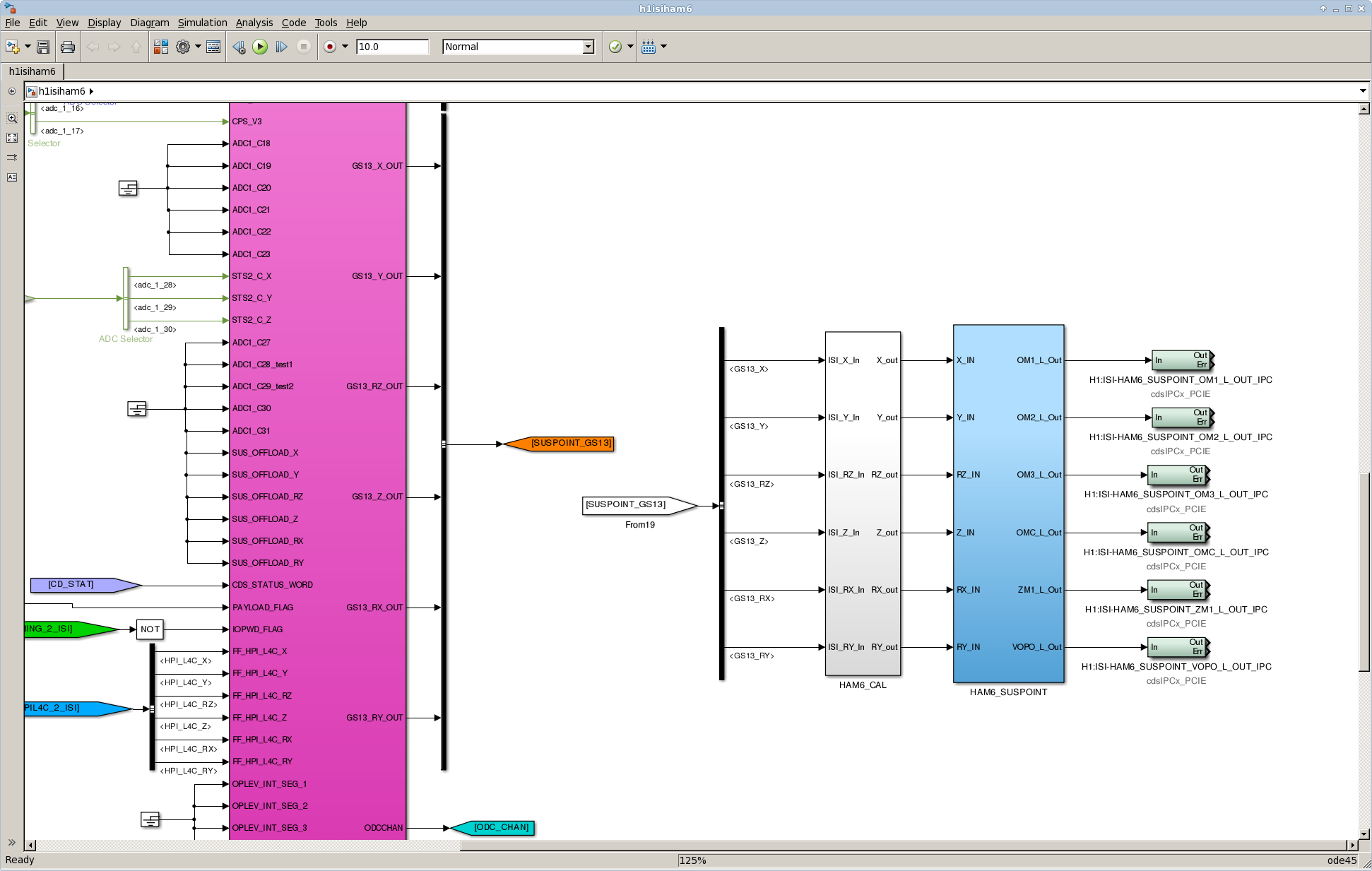Click the Zoom tool in left palette
This screenshot has width=1372, height=871.
[12, 119]
